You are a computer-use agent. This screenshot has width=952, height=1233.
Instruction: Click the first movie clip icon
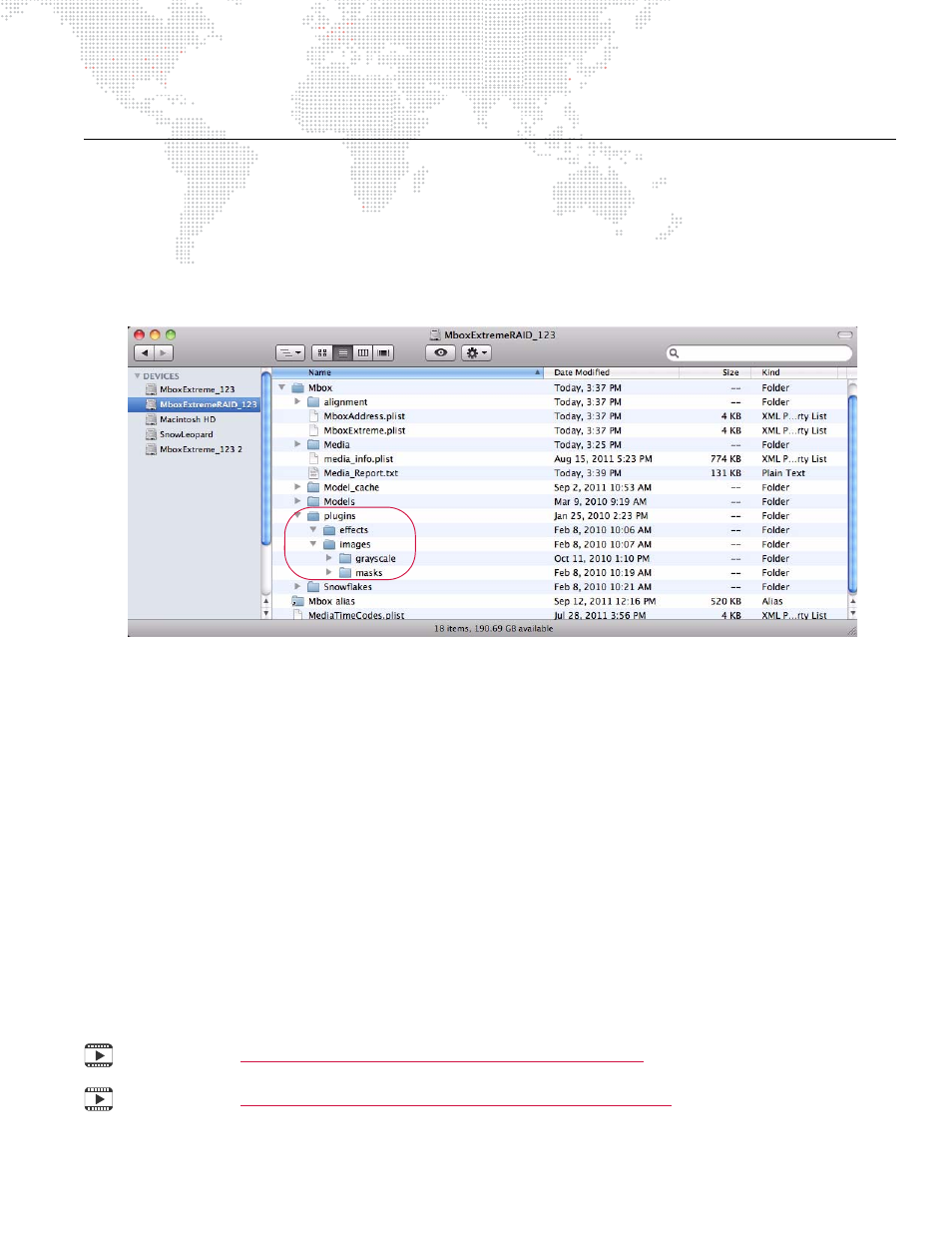[x=99, y=1055]
